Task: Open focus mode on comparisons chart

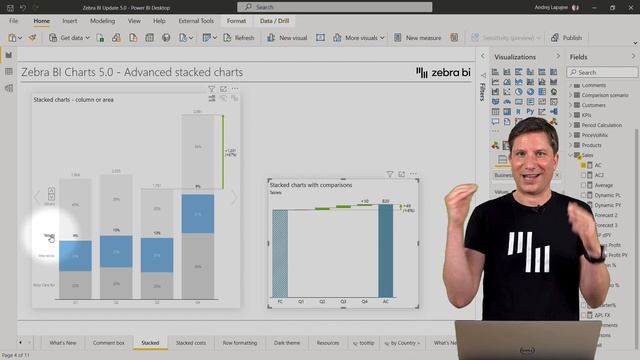Action: coord(402,174)
